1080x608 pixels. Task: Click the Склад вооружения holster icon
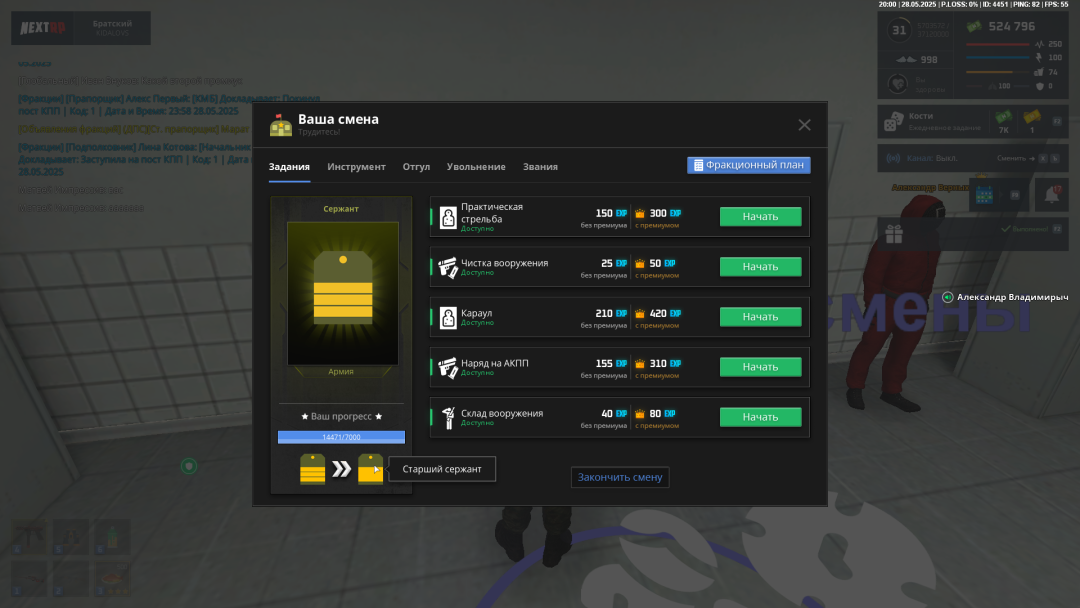[447, 417]
